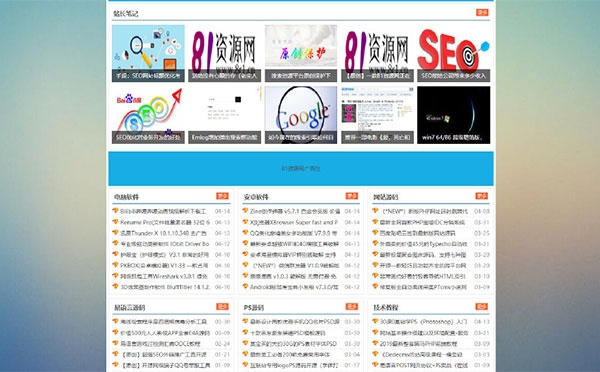Click the orange 更多 badge in 安卓软件 panel
This screenshot has height=372, width=600.
352,196
